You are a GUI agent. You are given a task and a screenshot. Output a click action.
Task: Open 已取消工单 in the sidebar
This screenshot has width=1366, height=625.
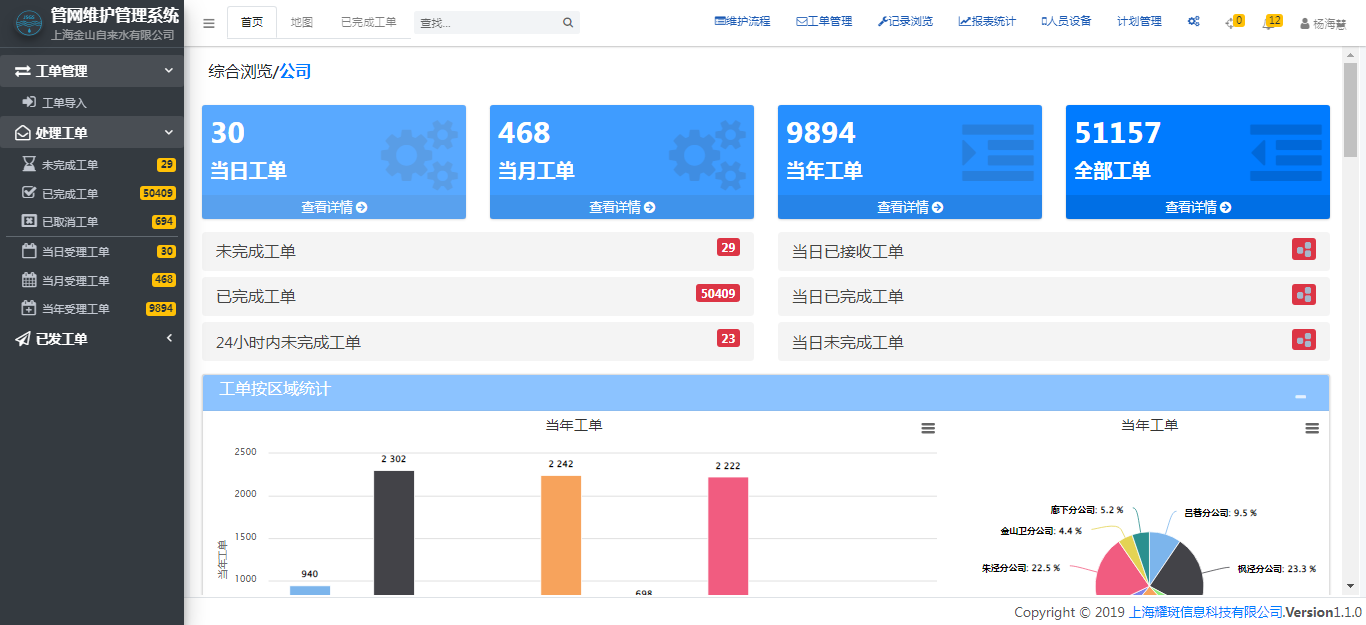pos(69,221)
